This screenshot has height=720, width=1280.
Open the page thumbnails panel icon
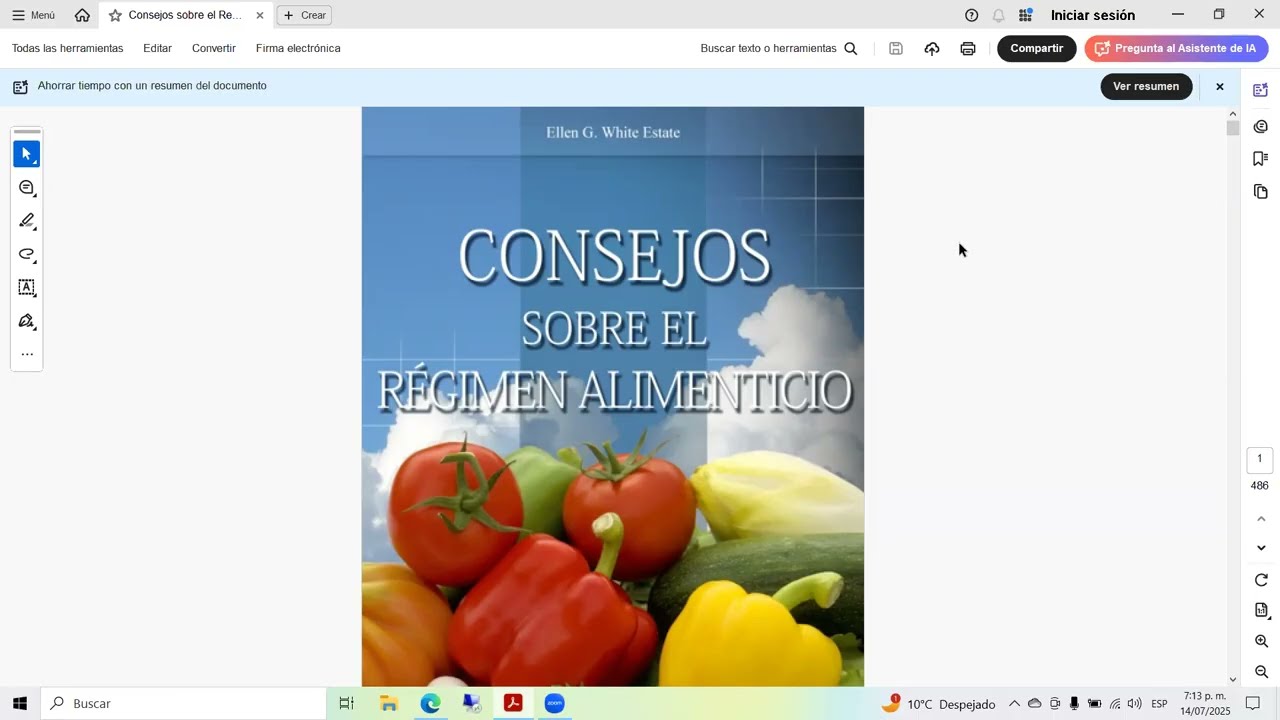(x=1261, y=191)
